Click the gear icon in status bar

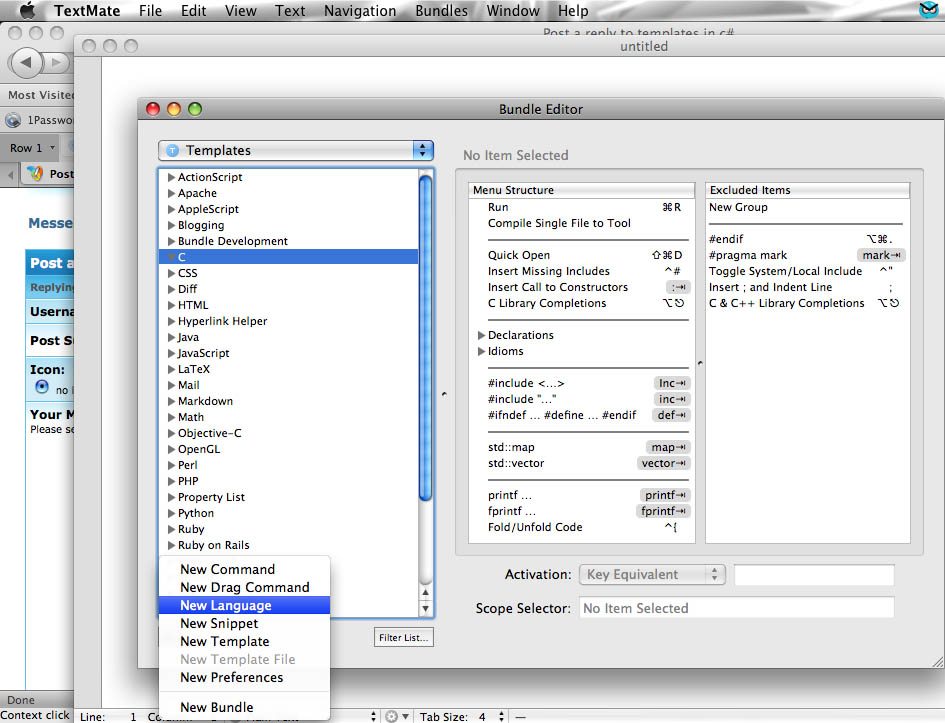(x=392, y=716)
